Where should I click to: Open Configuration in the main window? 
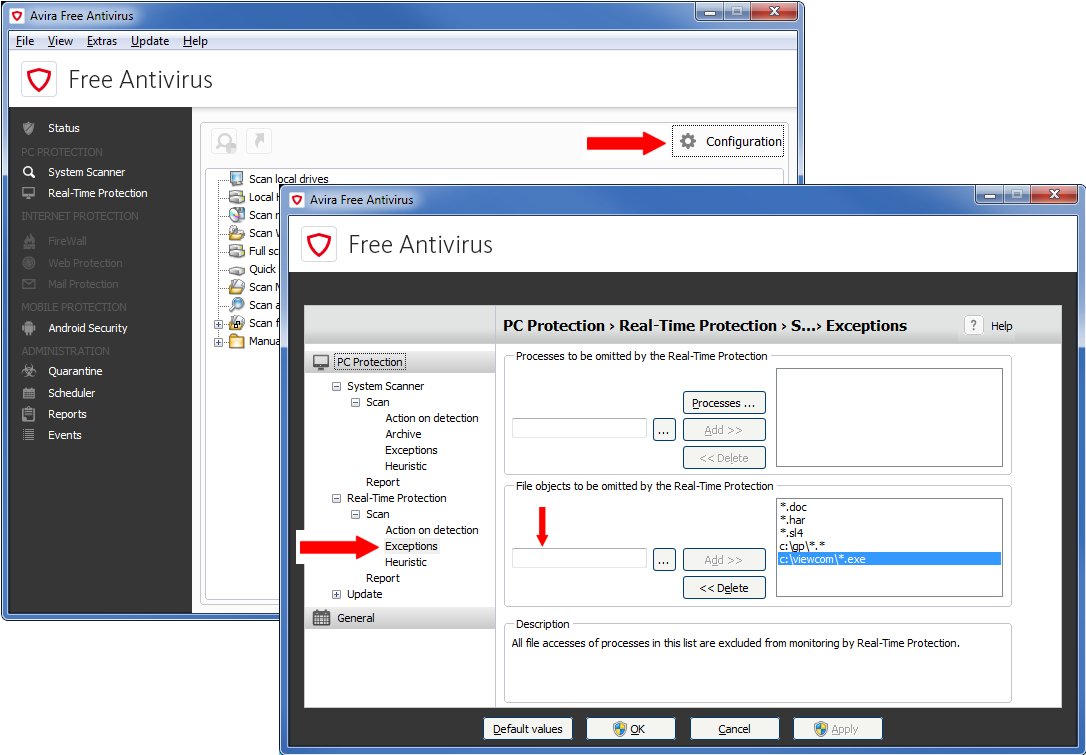[x=728, y=141]
